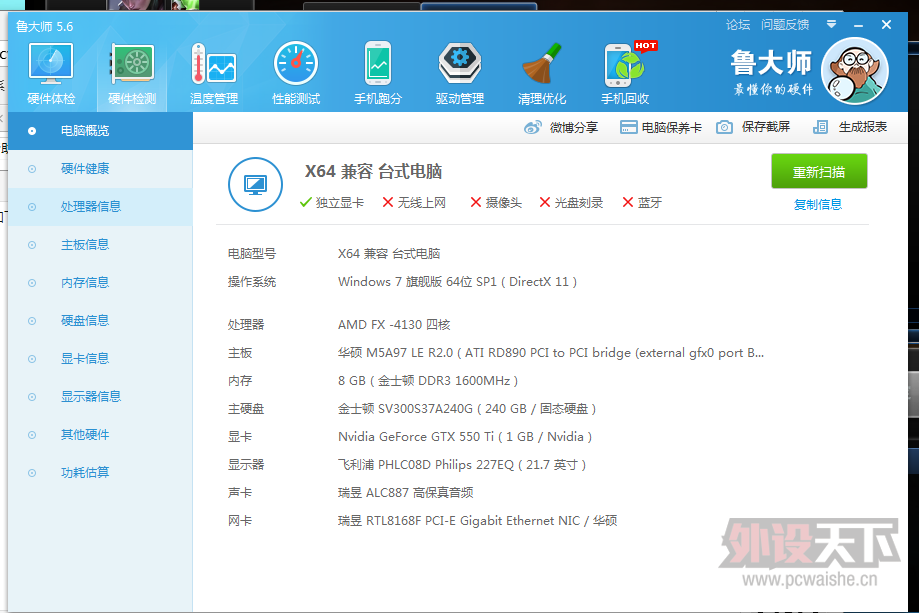Image resolution: width=919 pixels, height=613 pixels.
Task: Open the title bar dropdown menu arrow
Action: pos(832,25)
